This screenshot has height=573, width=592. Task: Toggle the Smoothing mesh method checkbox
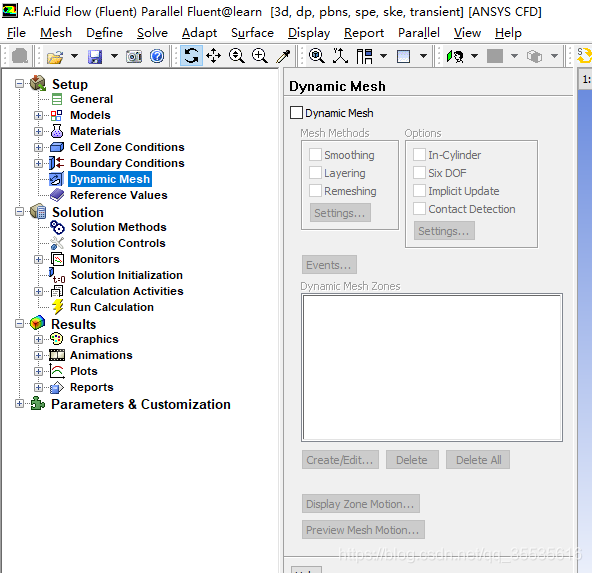(x=315, y=154)
